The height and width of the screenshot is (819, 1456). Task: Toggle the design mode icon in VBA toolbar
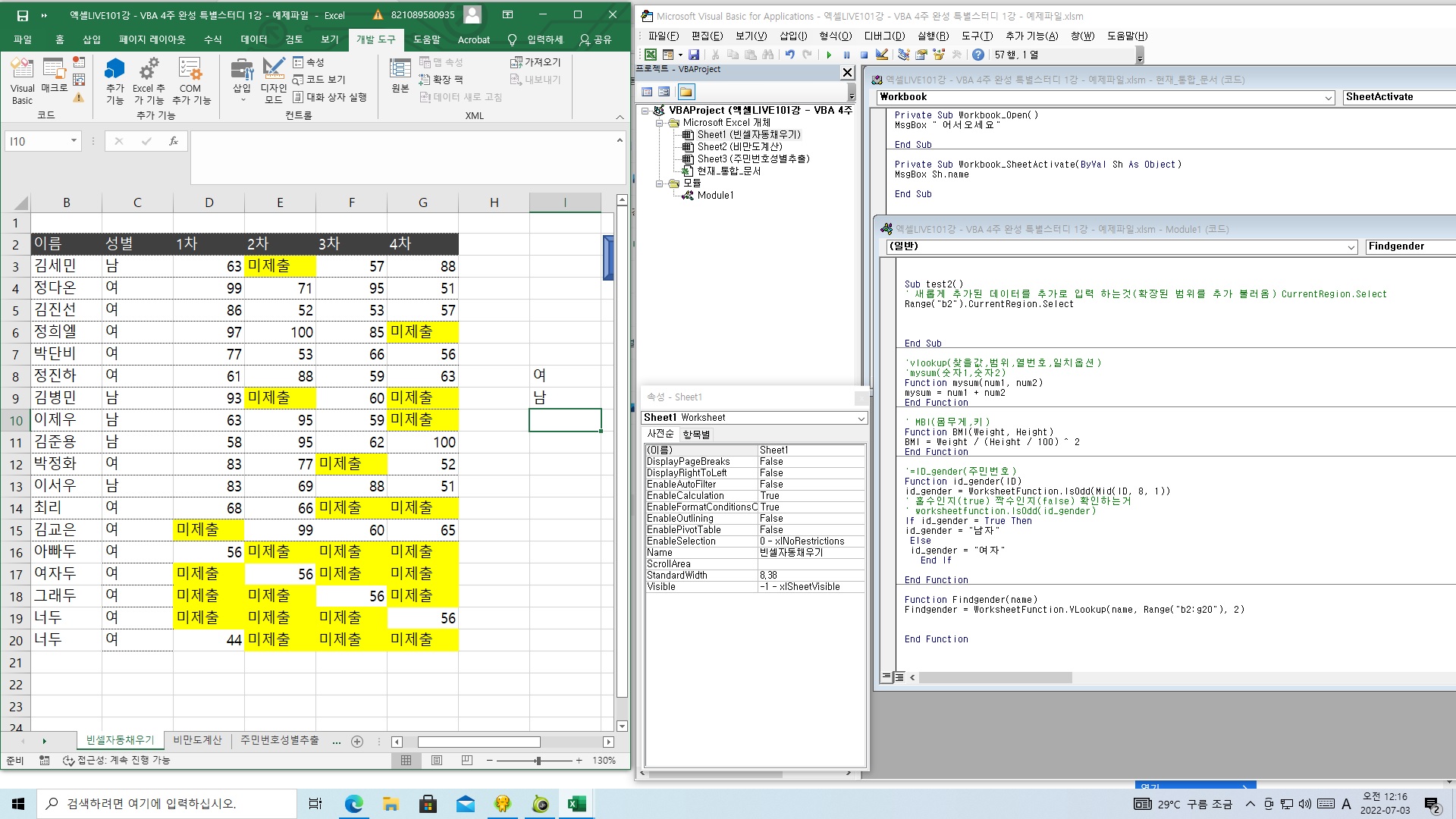pyautogui.click(x=881, y=55)
